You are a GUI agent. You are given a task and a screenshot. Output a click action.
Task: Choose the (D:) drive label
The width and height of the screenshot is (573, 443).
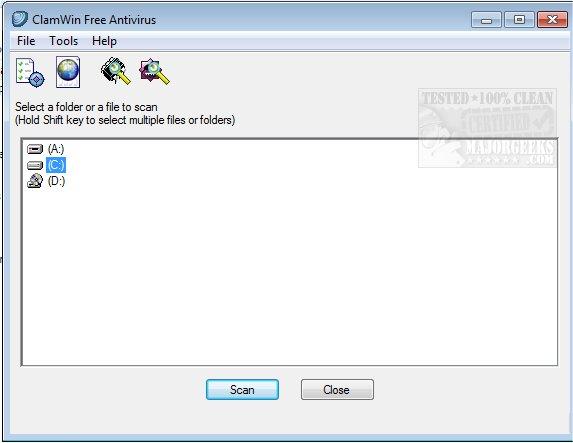56,181
